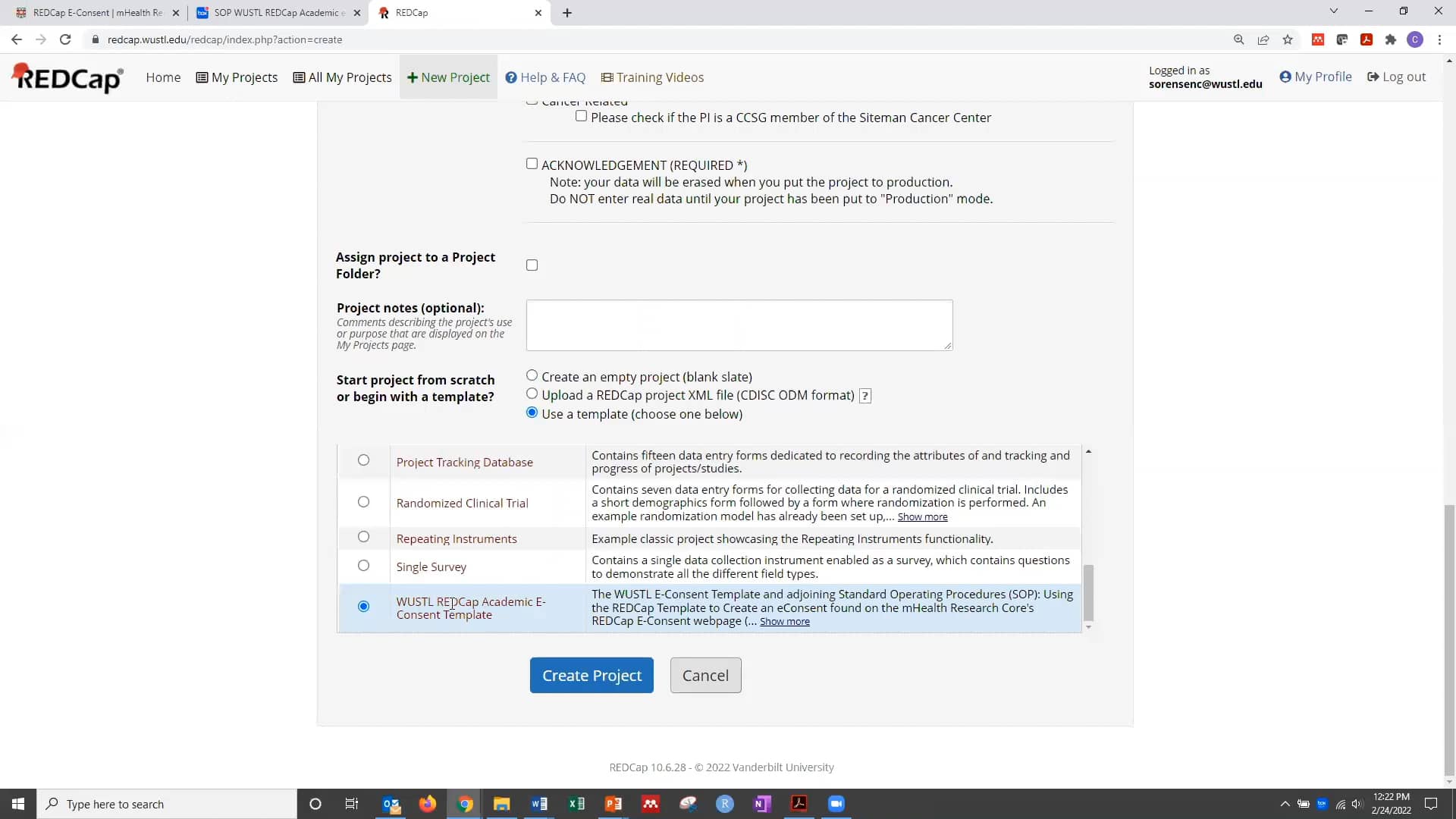Click share page icon in address bar
This screenshot has width=1456, height=819.
coord(1263,39)
